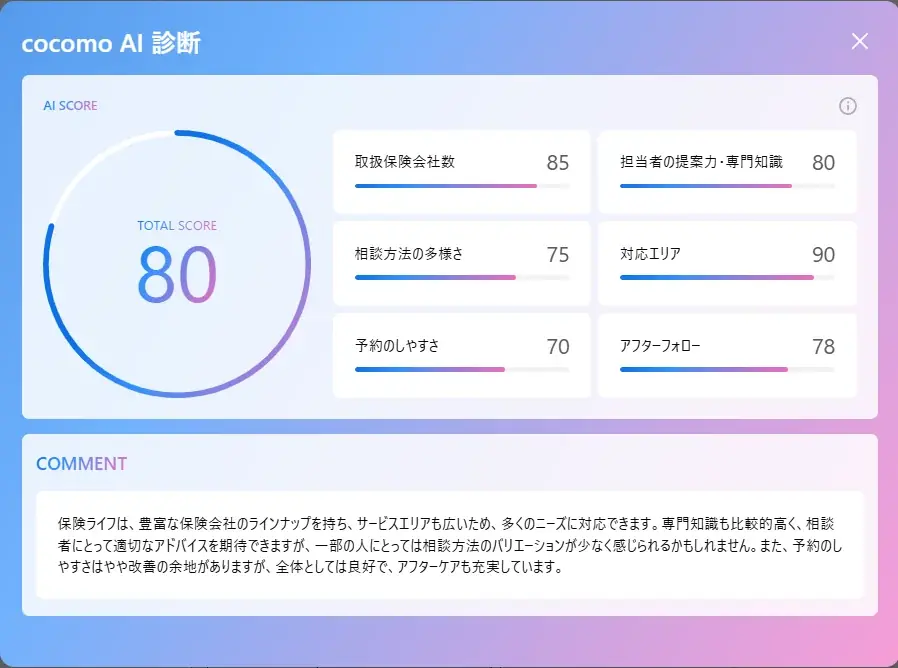Select the 相談方法の多様さ score card
Viewport: 898px width, 668px height.
click(461, 263)
